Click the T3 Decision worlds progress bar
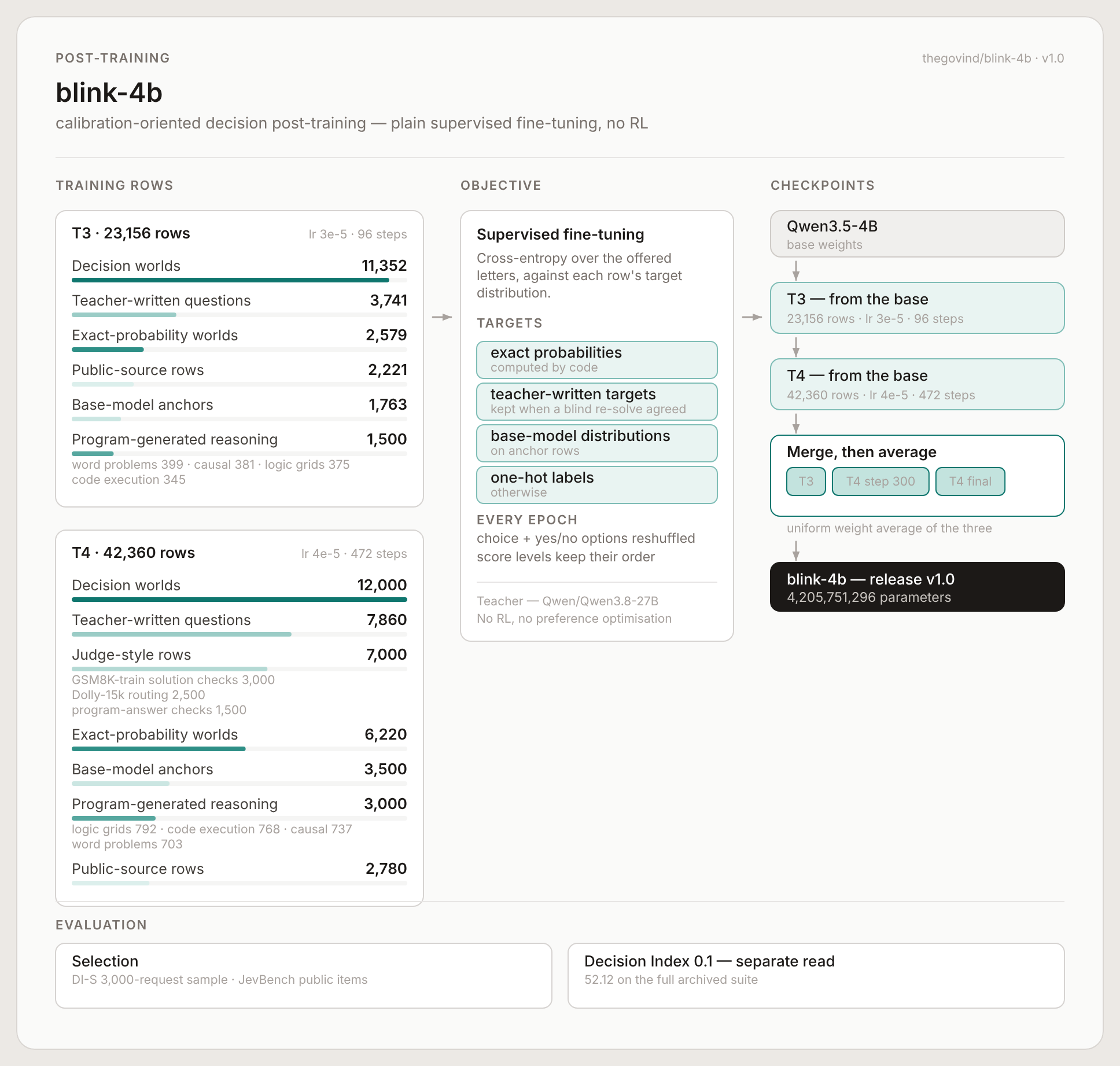The image size is (1120, 1066). coord(240,280)
